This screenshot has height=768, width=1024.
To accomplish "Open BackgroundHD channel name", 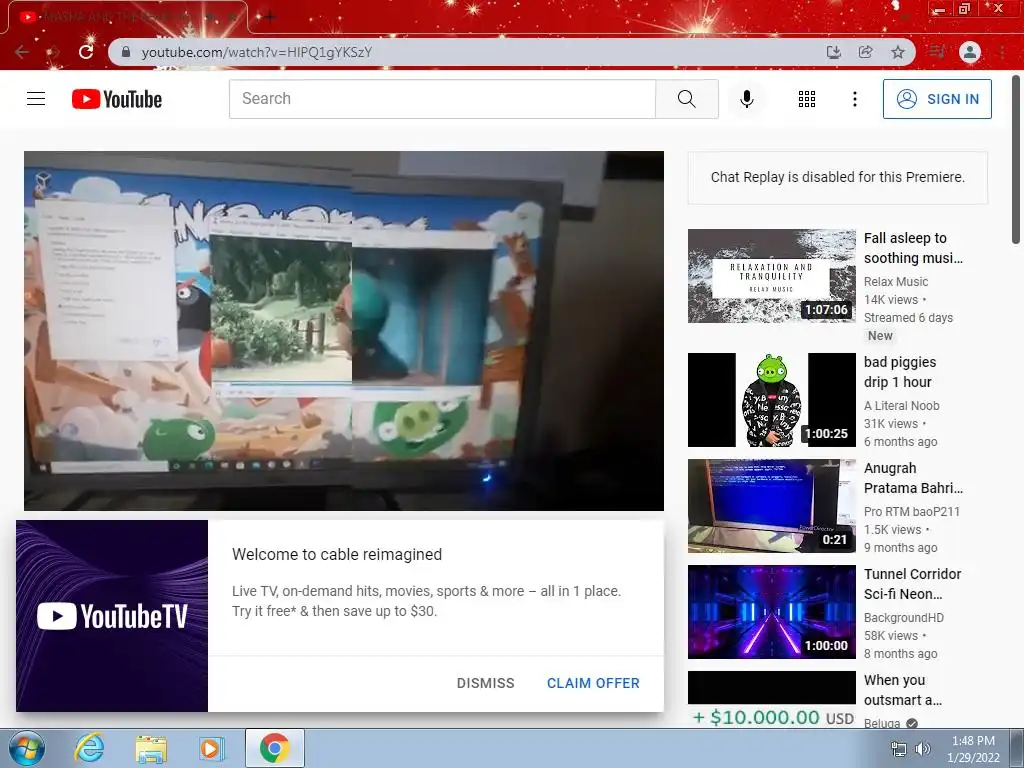I will coord(903,617).
